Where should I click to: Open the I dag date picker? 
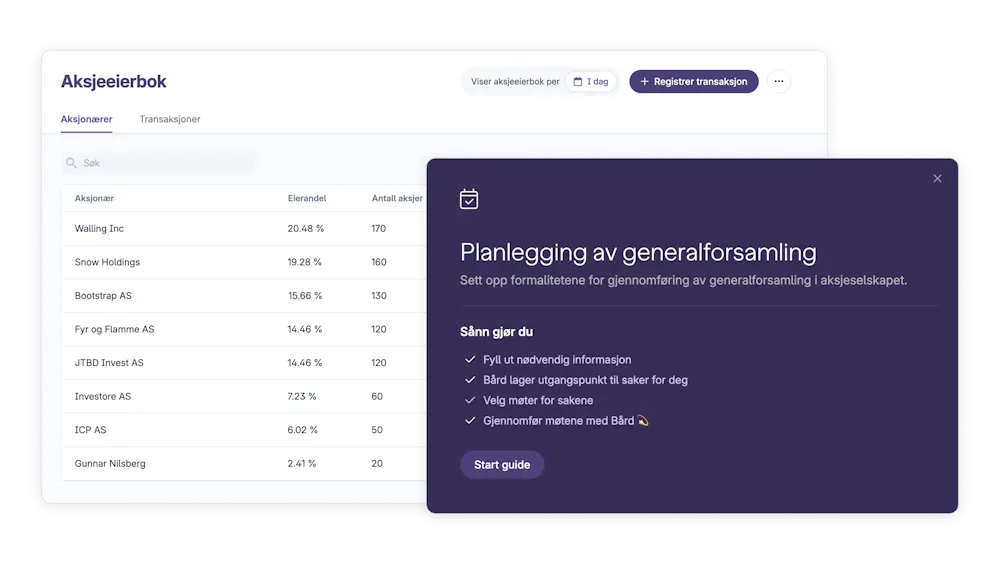coord(591,82)
